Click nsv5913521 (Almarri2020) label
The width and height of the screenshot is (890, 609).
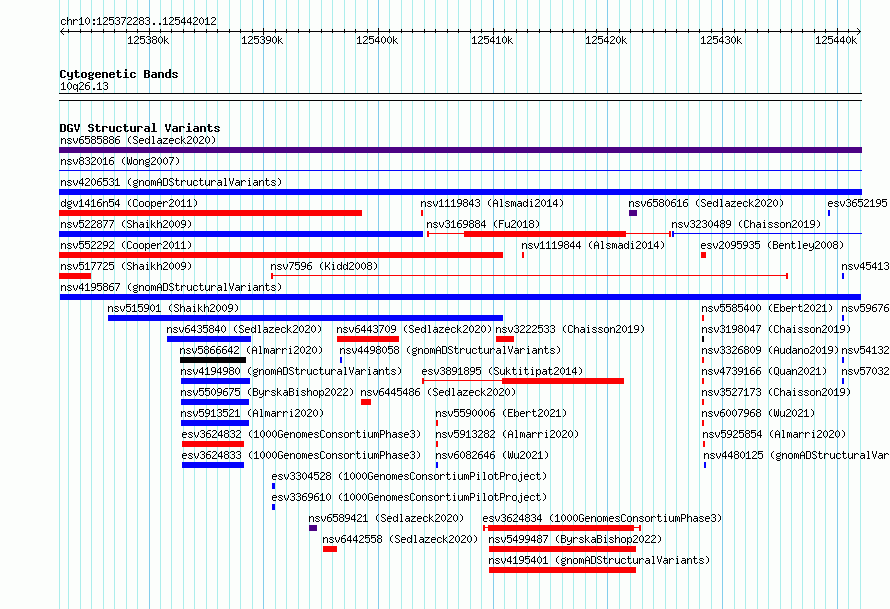252,413
